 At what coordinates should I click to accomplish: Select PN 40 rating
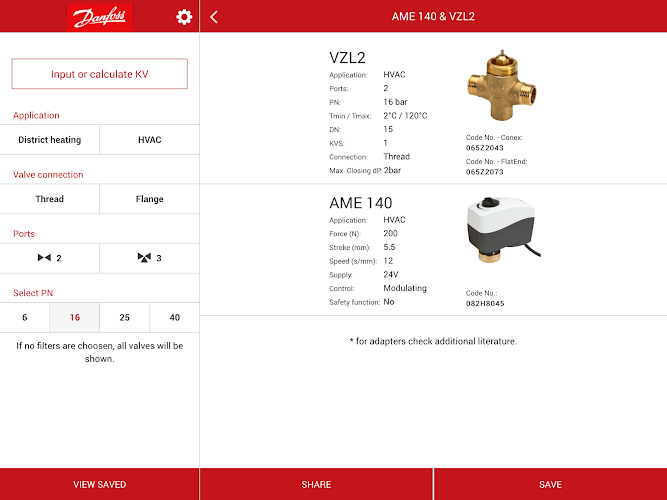coord(174,317)
